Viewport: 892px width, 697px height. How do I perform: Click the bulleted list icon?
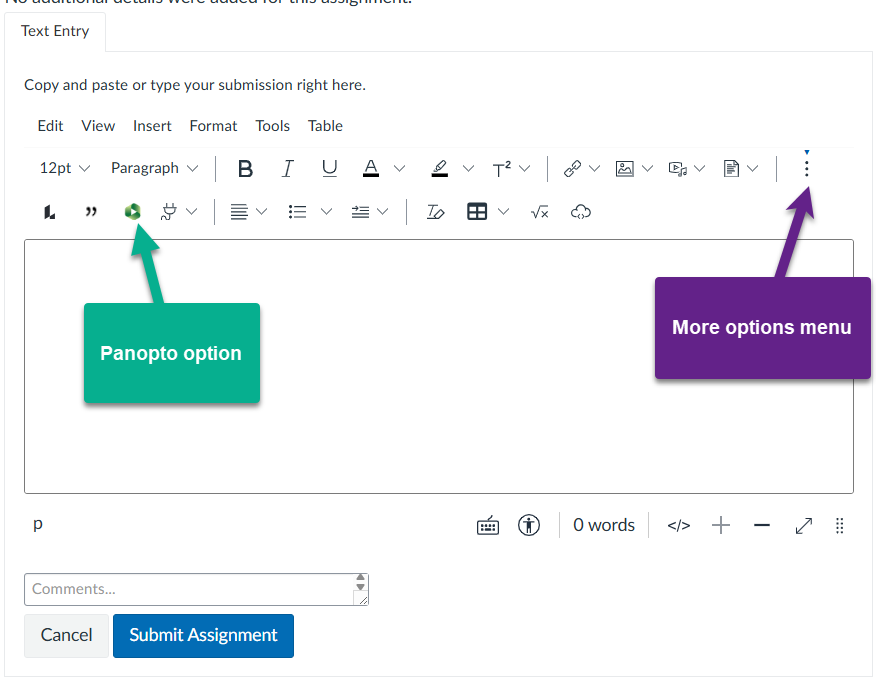(298, 212)
